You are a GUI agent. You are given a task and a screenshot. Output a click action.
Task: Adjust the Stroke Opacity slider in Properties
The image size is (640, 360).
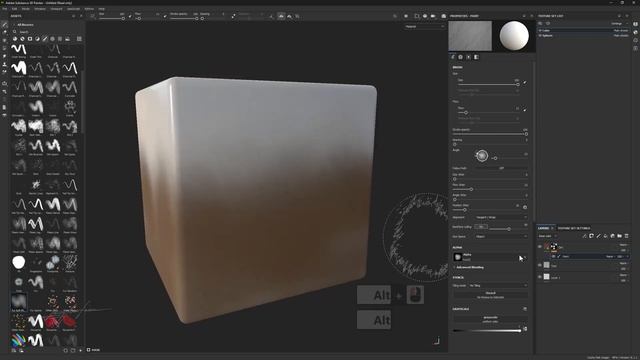tap(490, 134)
